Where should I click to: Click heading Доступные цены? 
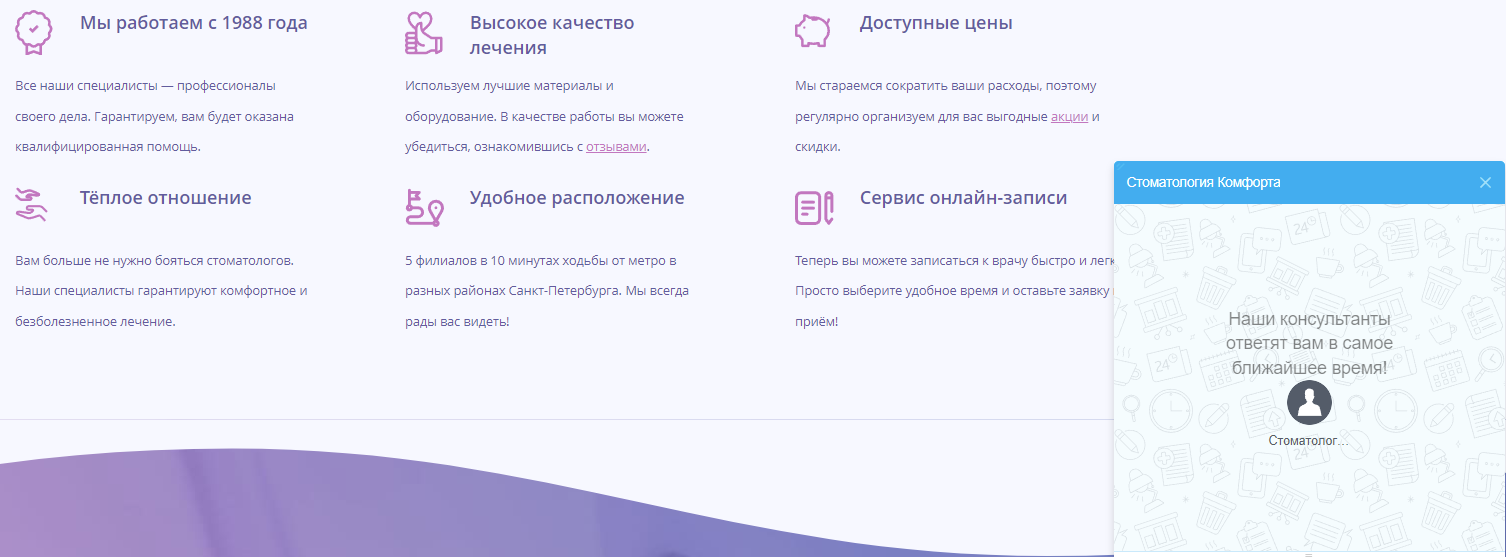point(936,23)
